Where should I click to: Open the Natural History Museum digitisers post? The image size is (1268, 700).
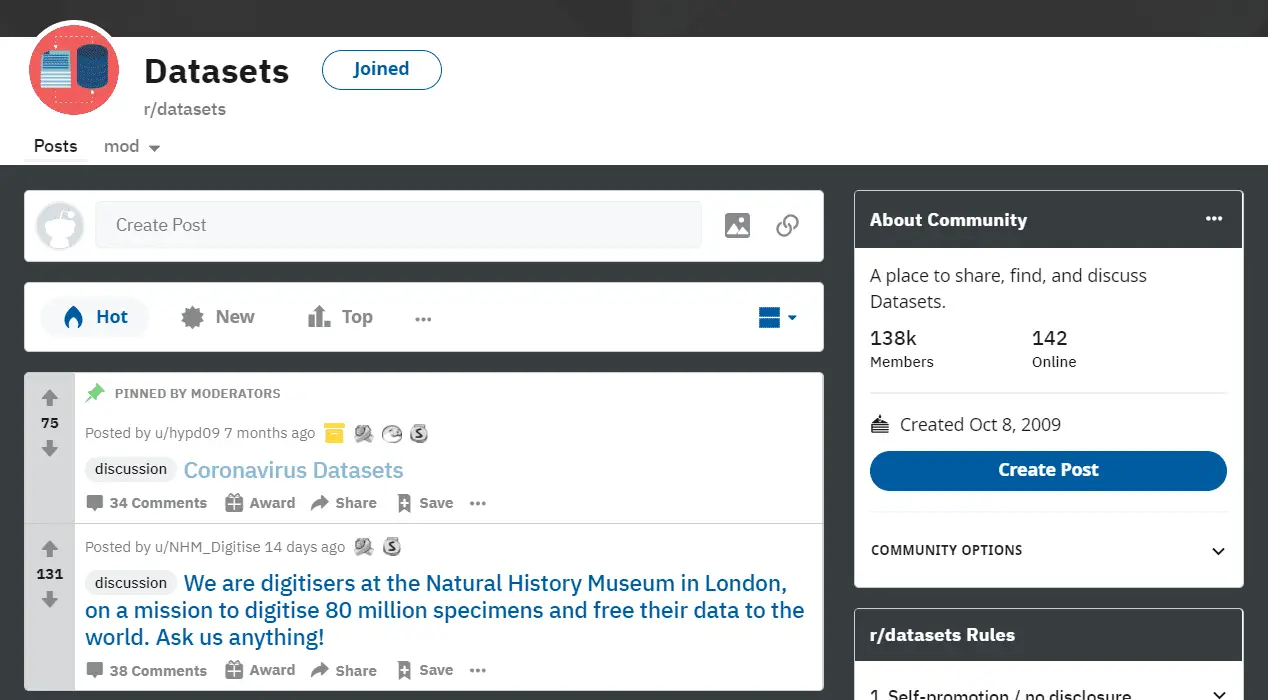pos(445,610)
